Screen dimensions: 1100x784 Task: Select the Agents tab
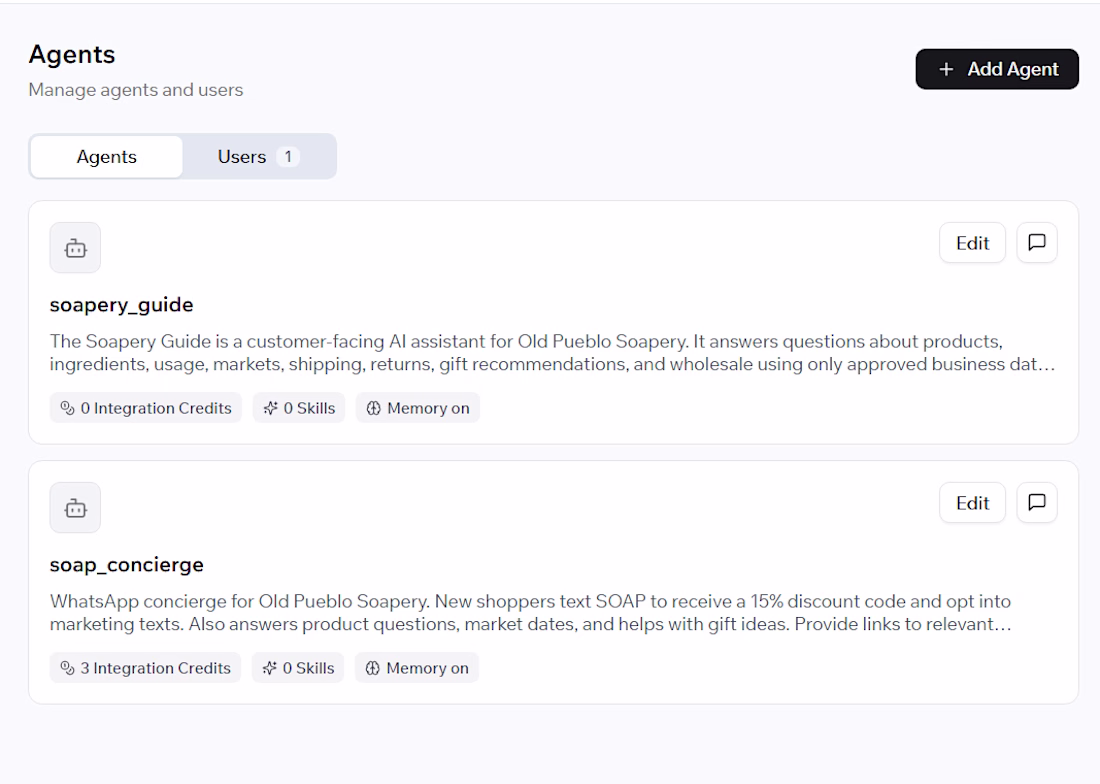(x=107, y=156)
